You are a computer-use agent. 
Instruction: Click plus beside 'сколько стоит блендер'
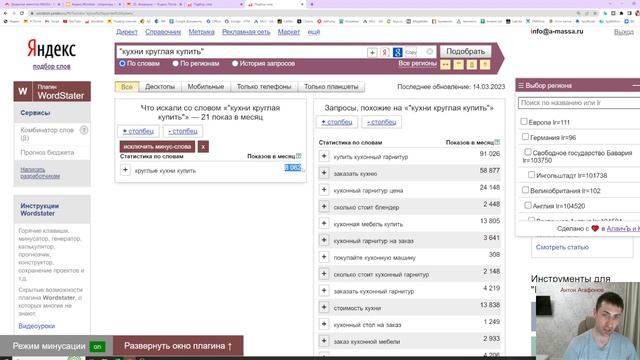tap(324, 207)
